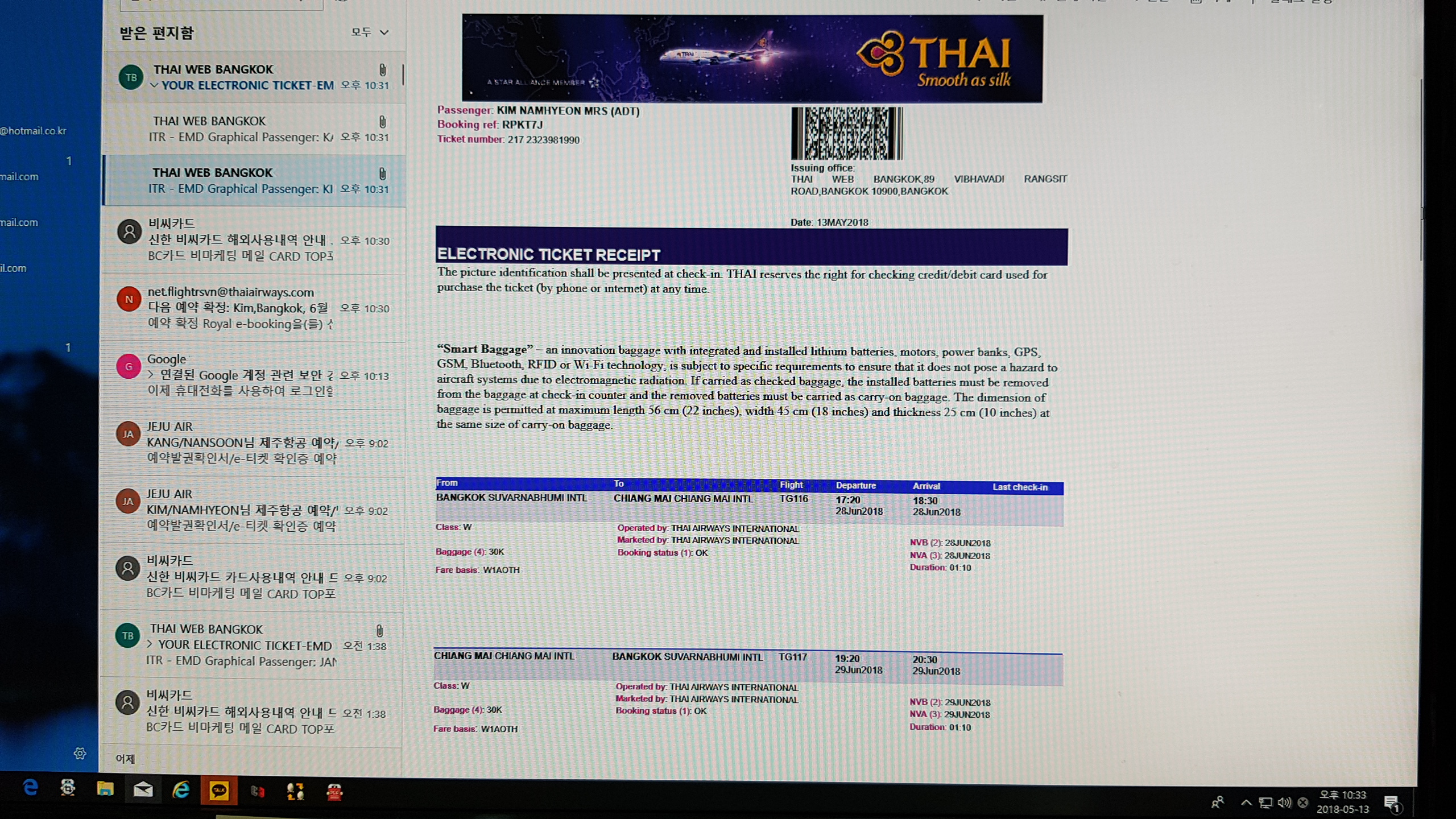This screenshot has width=1456, height=819.
Task: Expand the Google conversation chevron
Action: pyautogui.click(x=151, y=375)
